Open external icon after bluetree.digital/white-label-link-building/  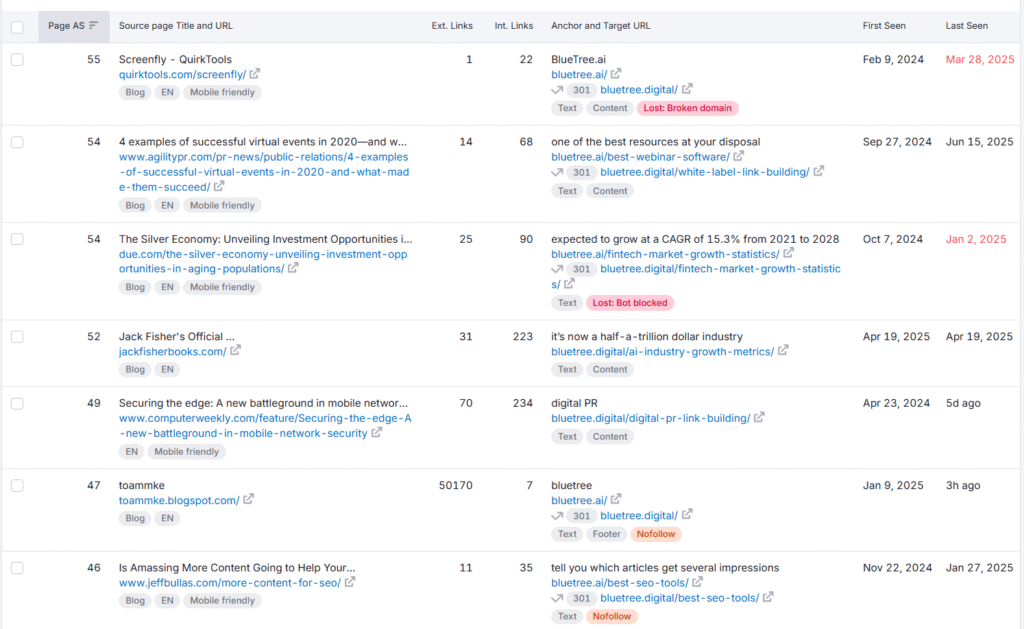click(x=819, y=171)
